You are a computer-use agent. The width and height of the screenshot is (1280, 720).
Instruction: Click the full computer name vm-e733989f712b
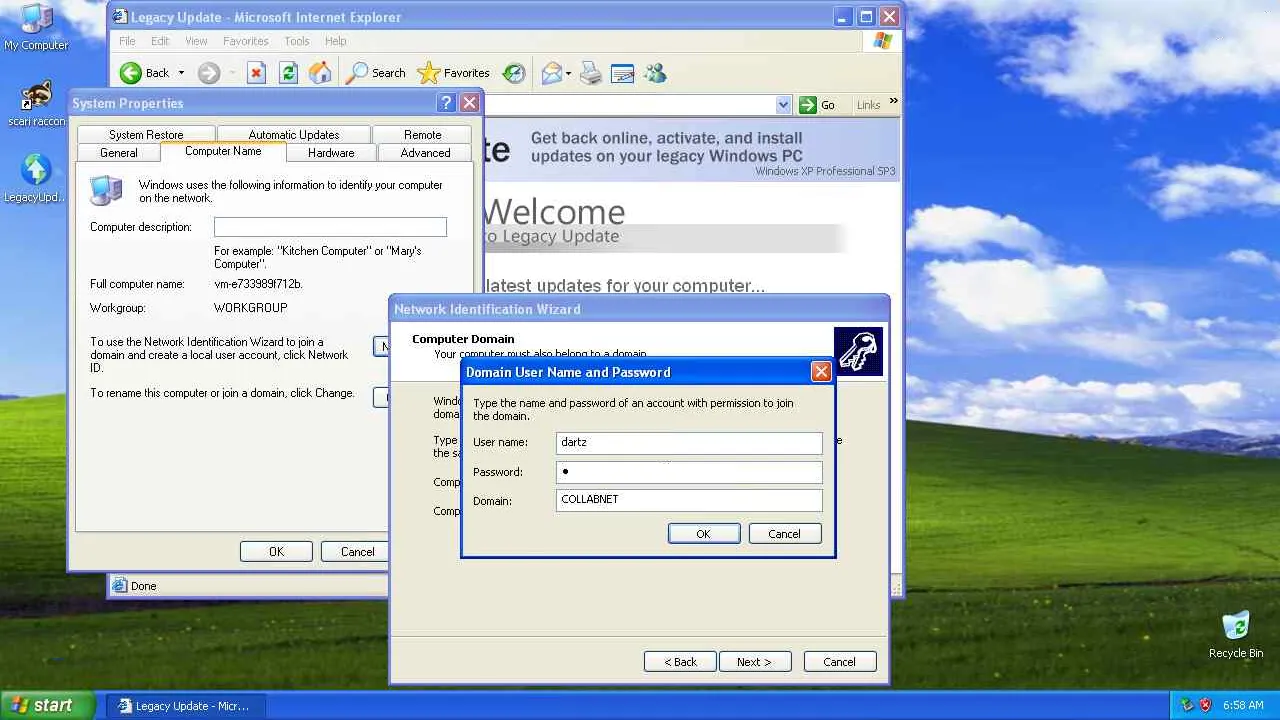tap(258, 284)
